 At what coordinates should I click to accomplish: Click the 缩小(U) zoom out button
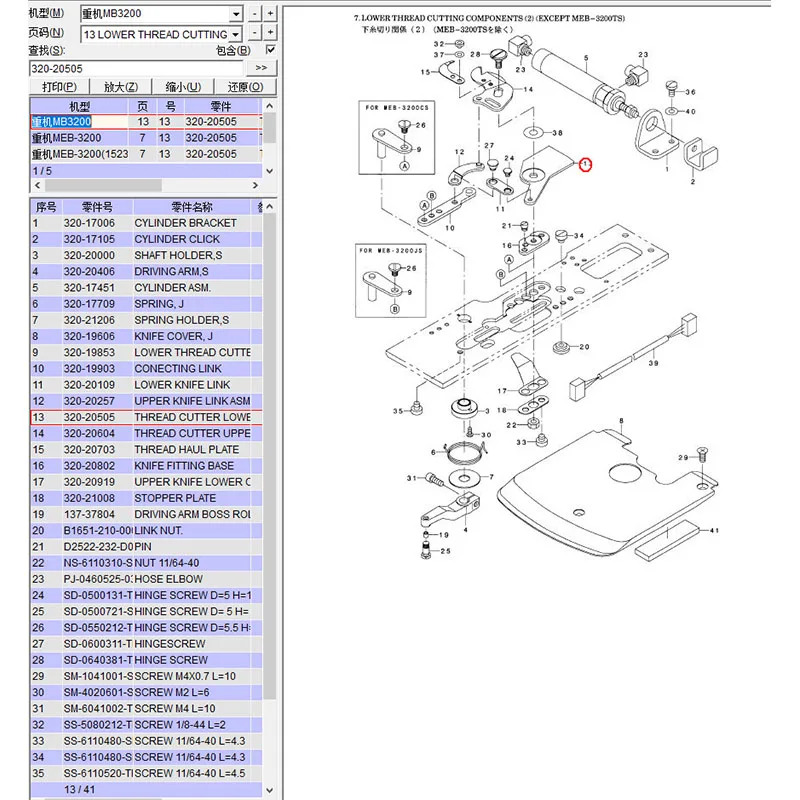click(183, 87)
